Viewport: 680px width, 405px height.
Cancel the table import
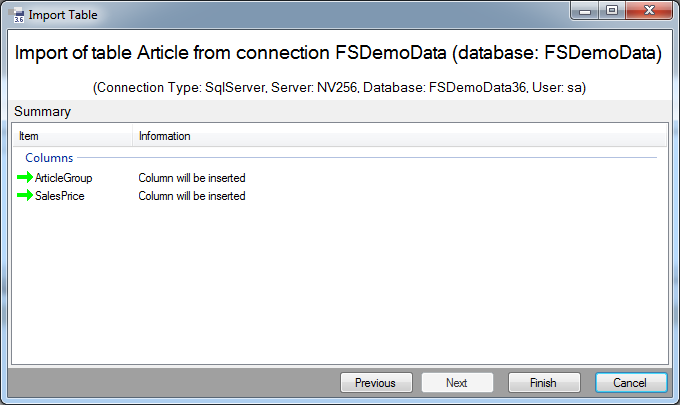(631, 383)
